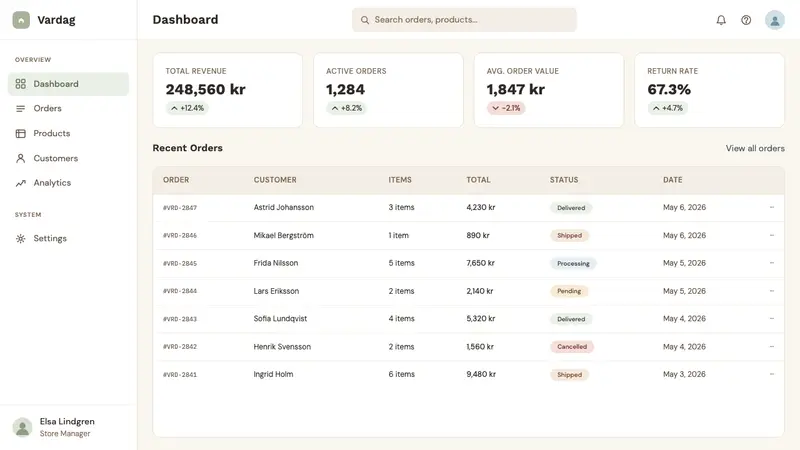Click customer name Ingrid Holm
The width and height of the screenshot is (800, 450).
[x=273, y=374]
